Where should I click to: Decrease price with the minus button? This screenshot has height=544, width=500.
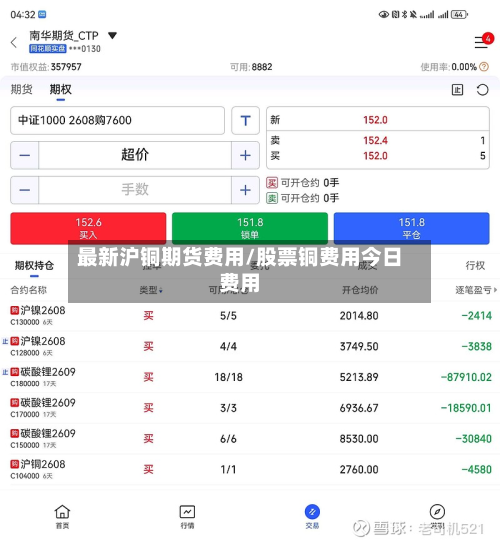24,155
